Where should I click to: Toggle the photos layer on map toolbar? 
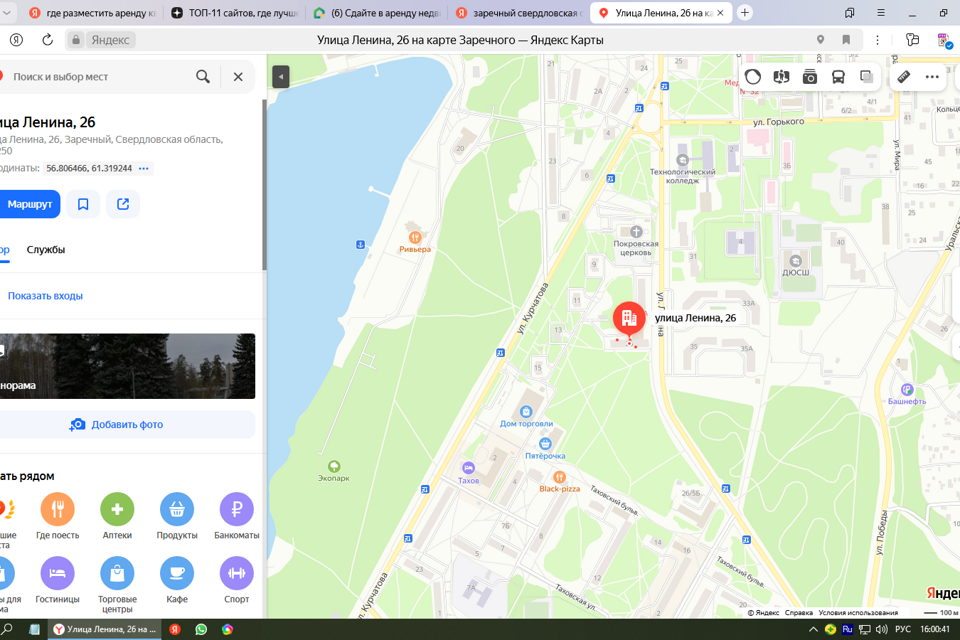click(x=810, y=77)
